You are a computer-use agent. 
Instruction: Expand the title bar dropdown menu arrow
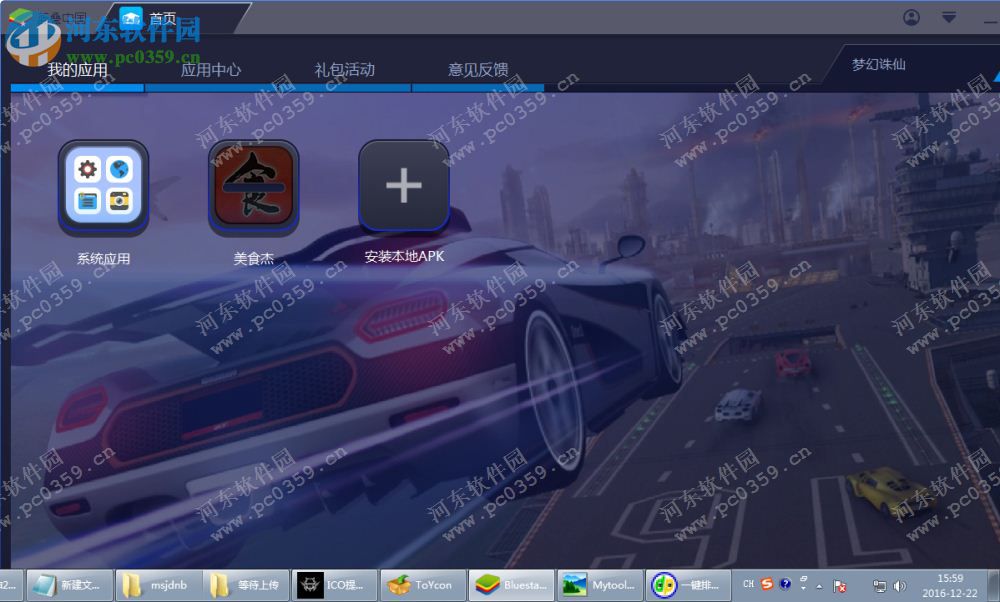click(949, 17)
